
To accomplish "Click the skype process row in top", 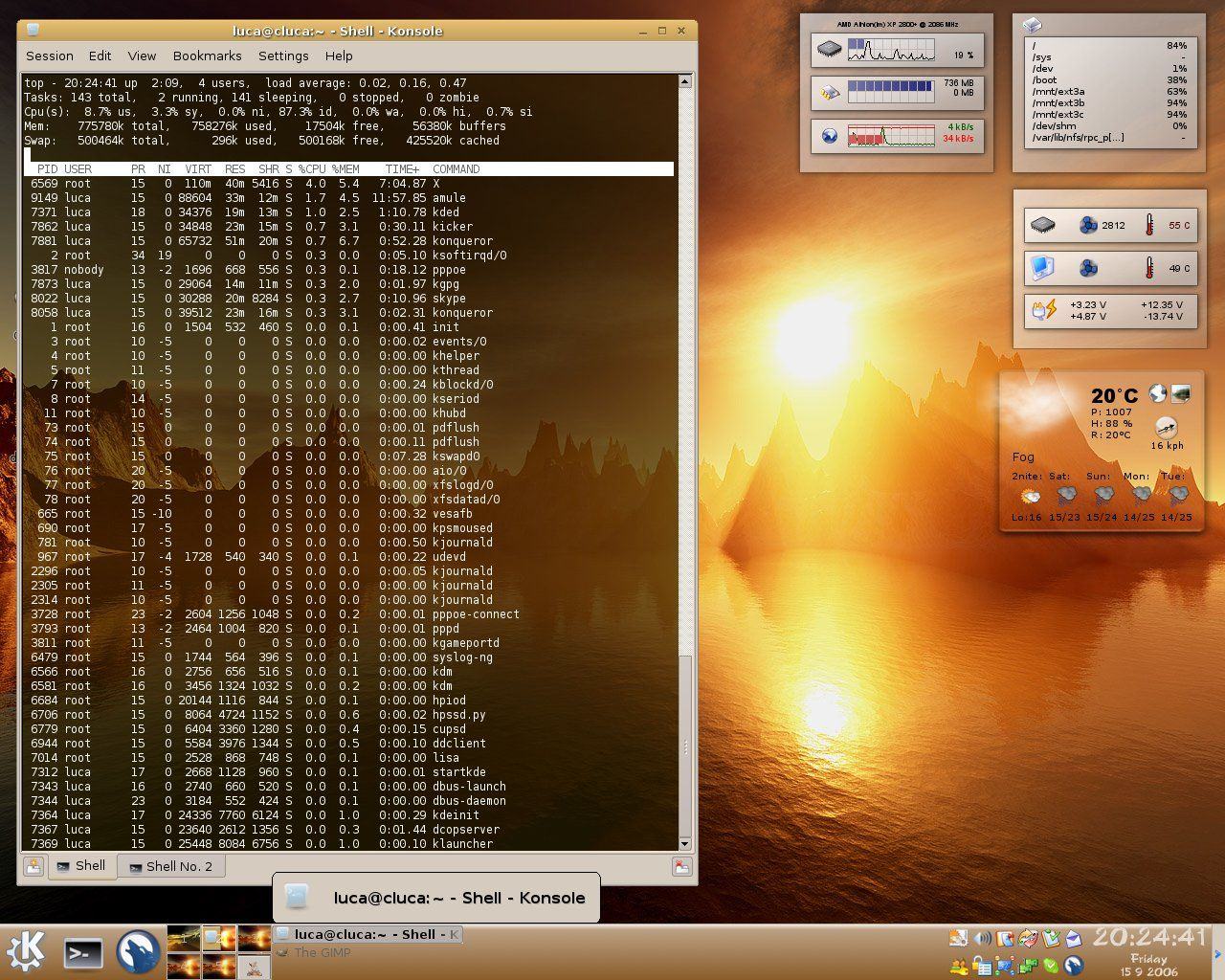I will pos(348,299).
